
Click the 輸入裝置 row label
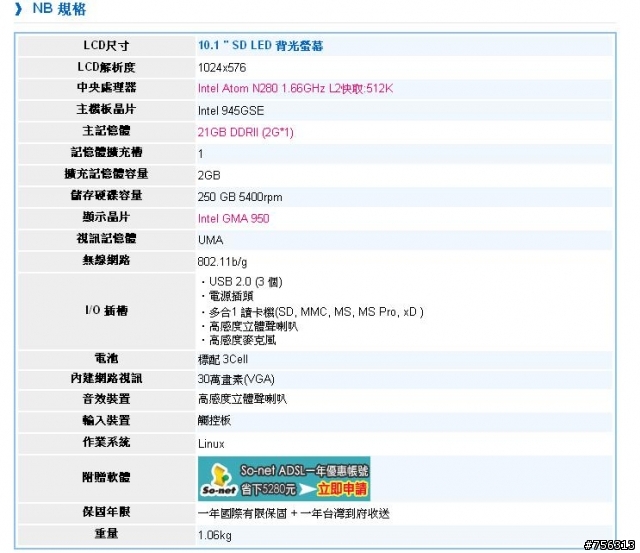pyautogui.click(x=107, y=420)
